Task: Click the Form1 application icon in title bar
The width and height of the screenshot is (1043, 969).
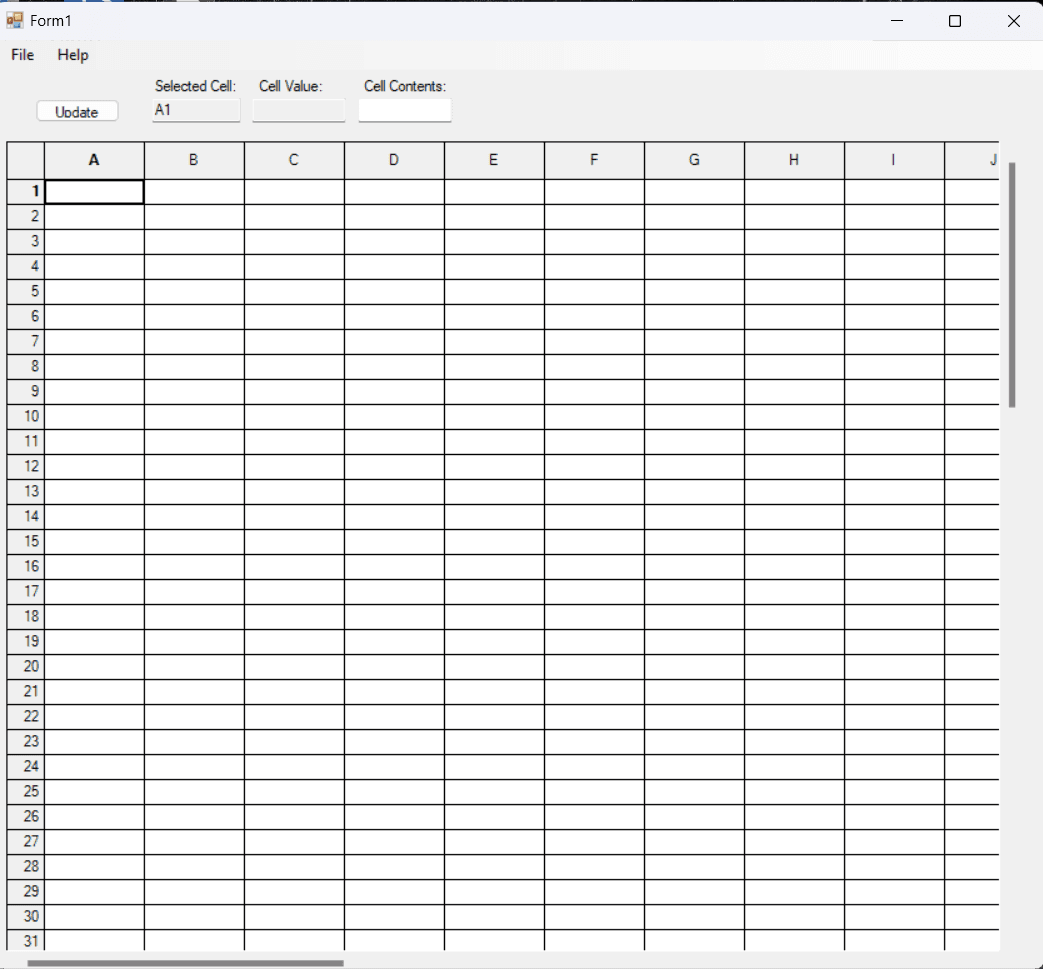Action: [x=15, y=21]
